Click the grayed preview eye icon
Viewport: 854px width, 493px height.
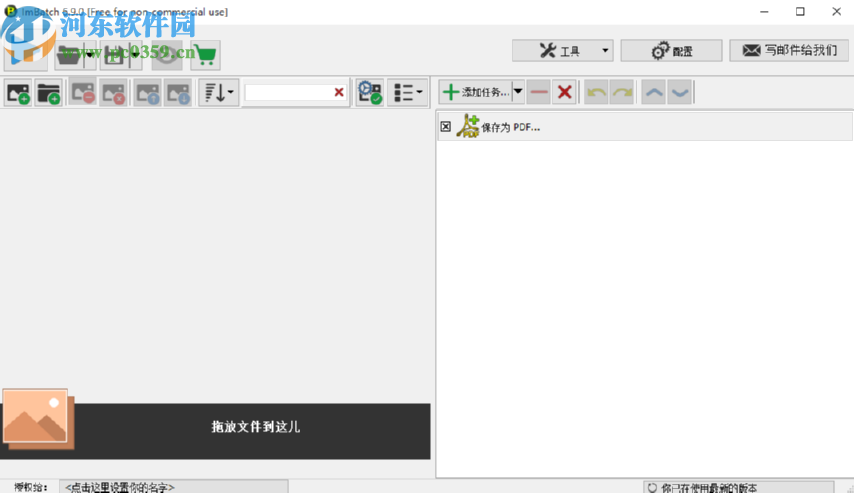click(x=167, y=55)
